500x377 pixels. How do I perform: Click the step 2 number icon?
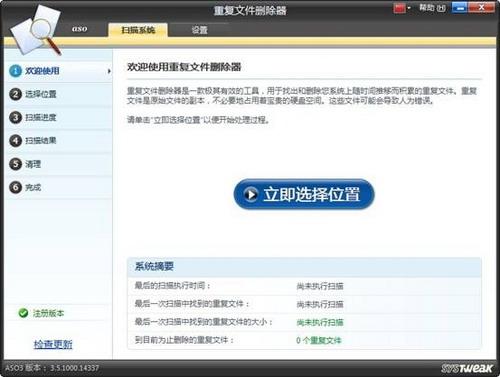pos(15,94)
